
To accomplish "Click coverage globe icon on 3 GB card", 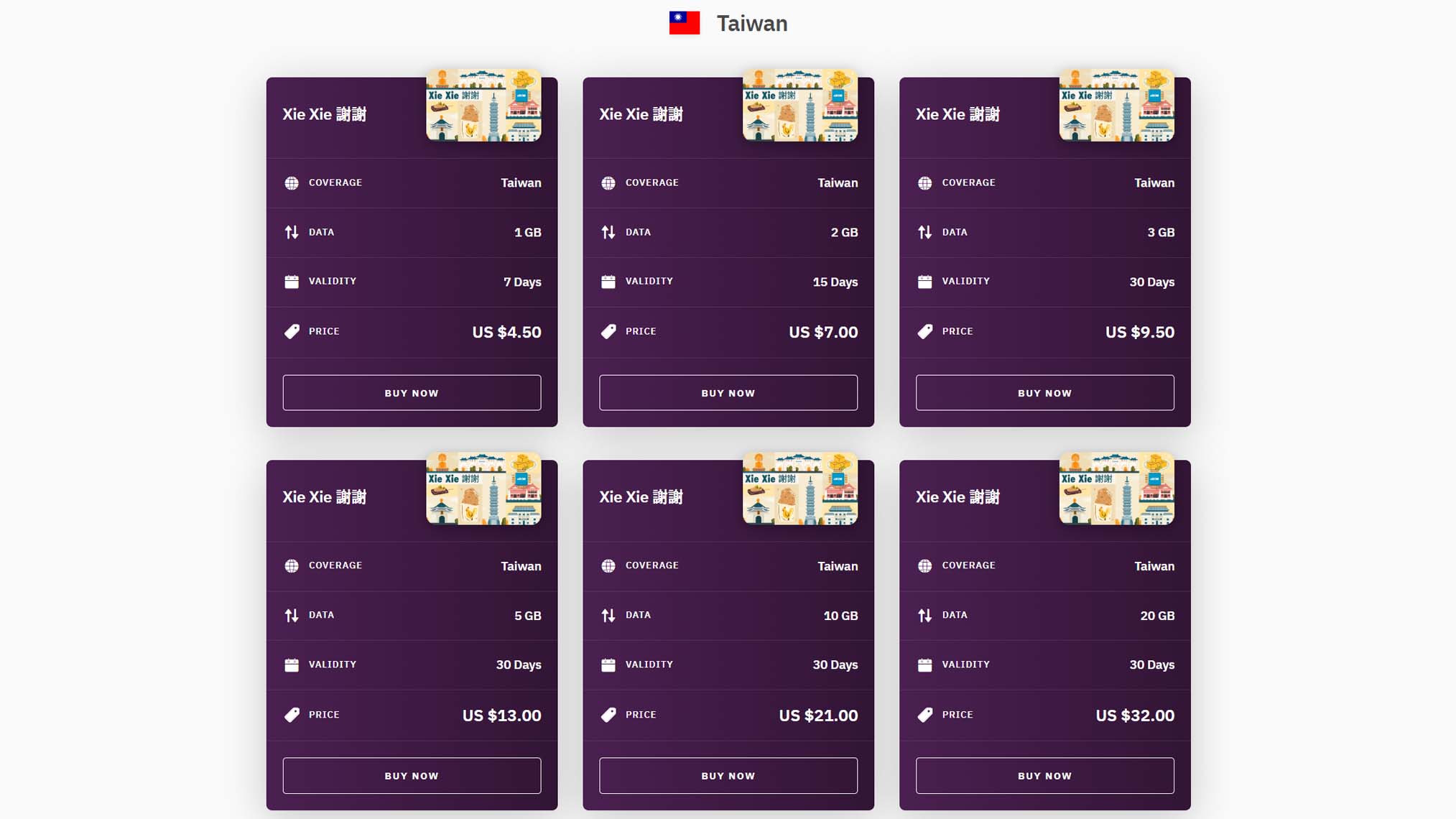I will point(925,183).
